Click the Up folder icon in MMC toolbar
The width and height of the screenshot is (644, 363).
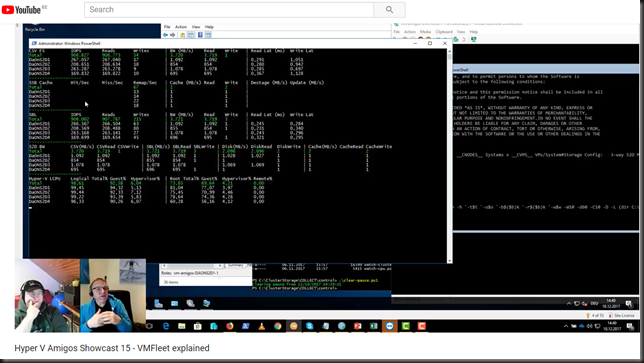182,35
